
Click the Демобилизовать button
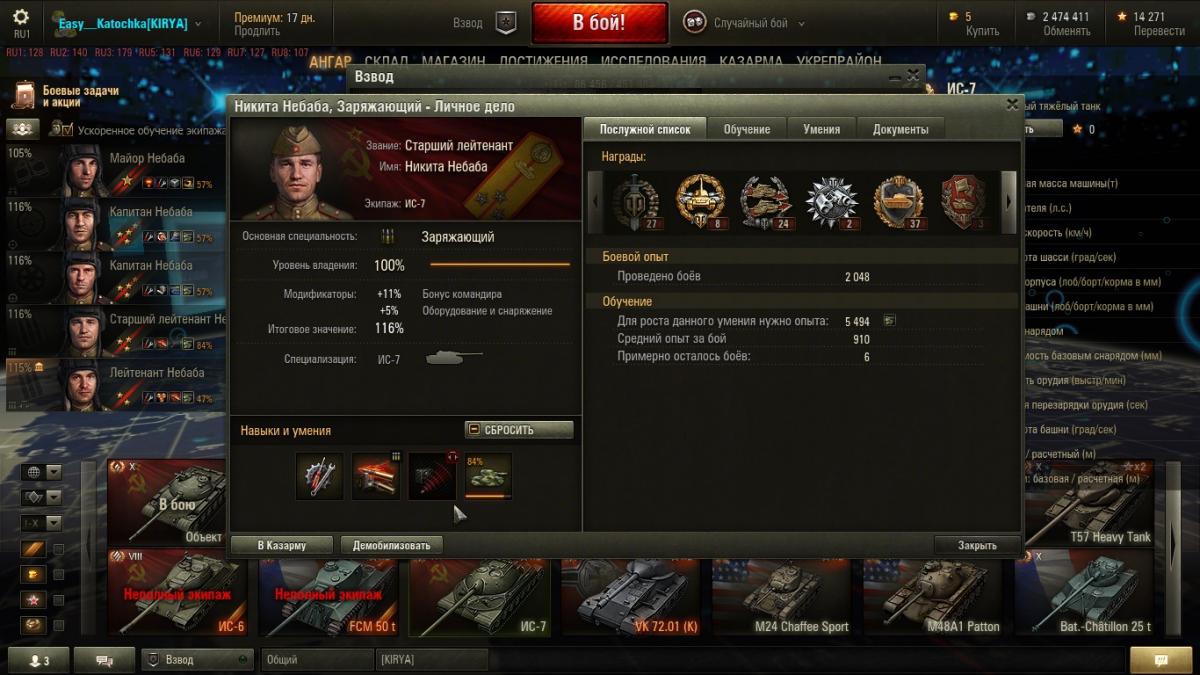click(x=391, y=545)
